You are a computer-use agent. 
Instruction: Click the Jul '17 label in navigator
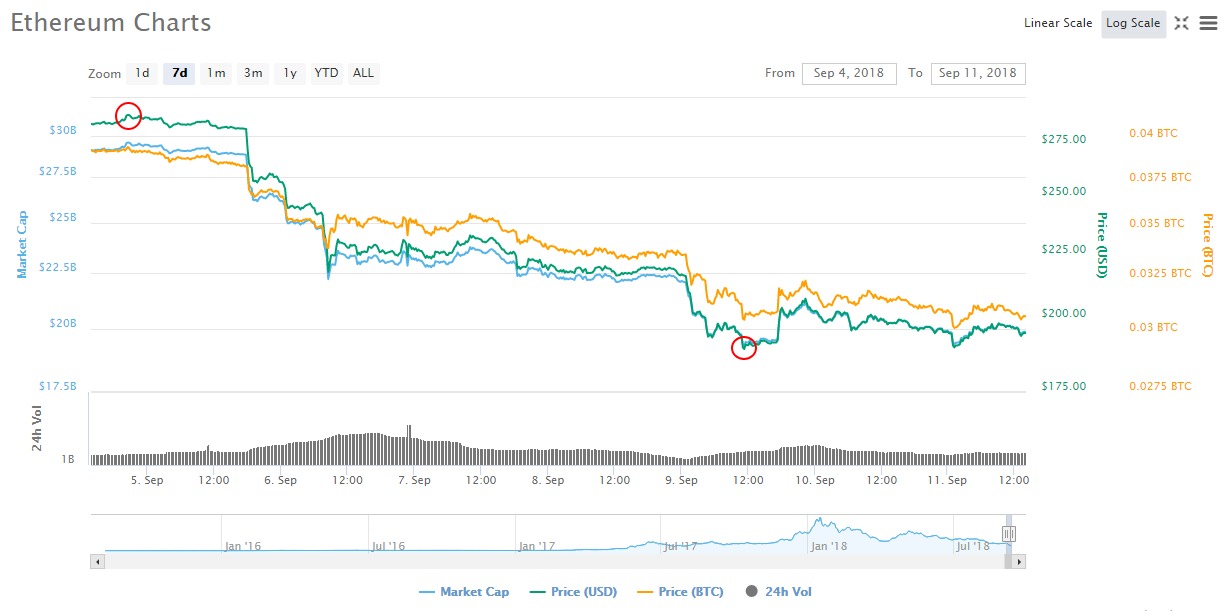pos(682,546)
